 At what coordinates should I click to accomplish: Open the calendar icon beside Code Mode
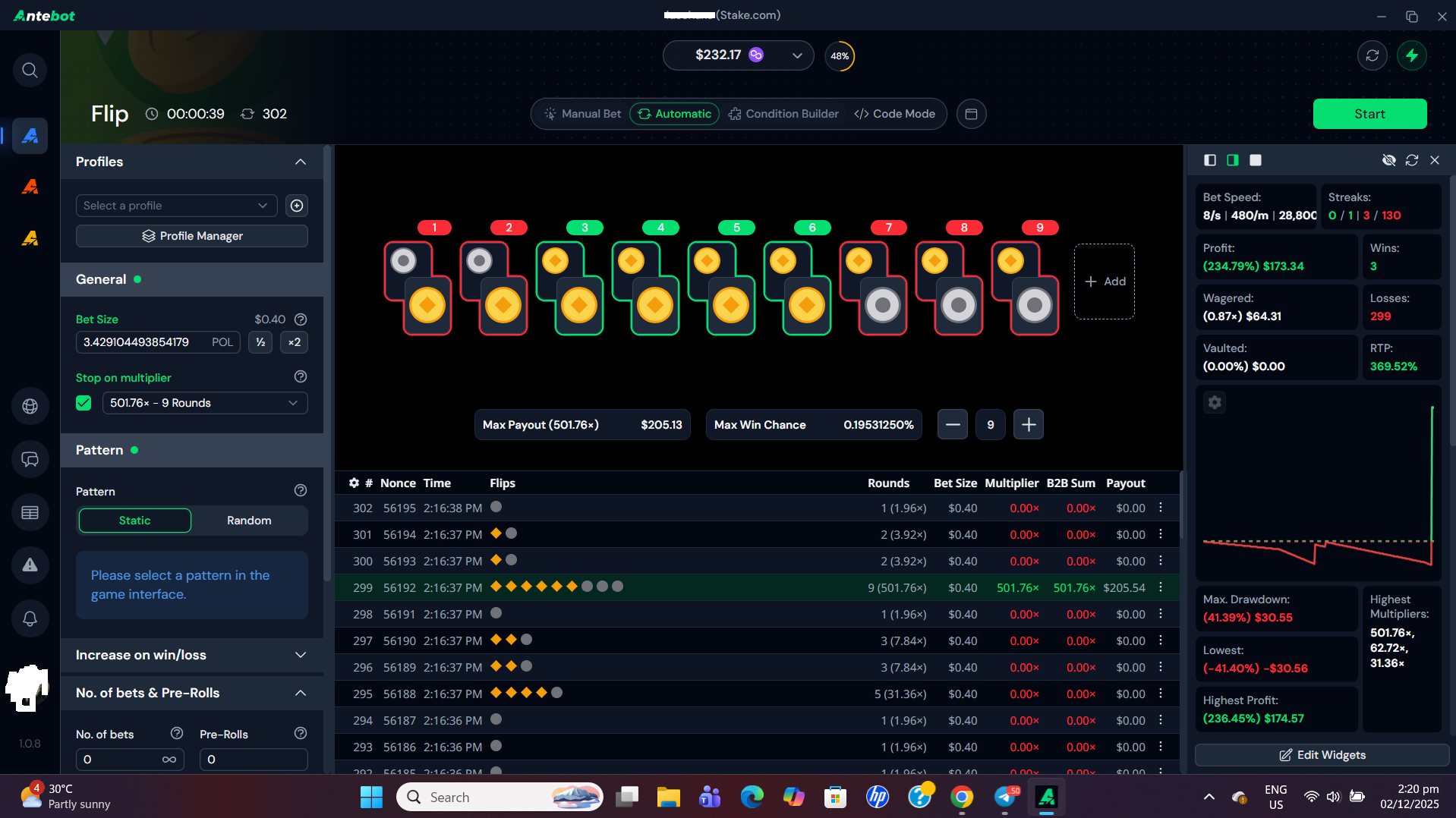click(x=971, y=114)
